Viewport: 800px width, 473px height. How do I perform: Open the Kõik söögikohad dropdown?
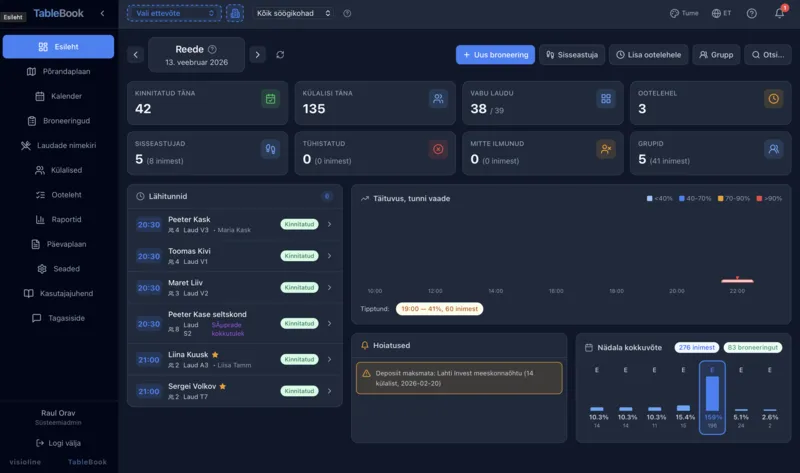point(292,13)
